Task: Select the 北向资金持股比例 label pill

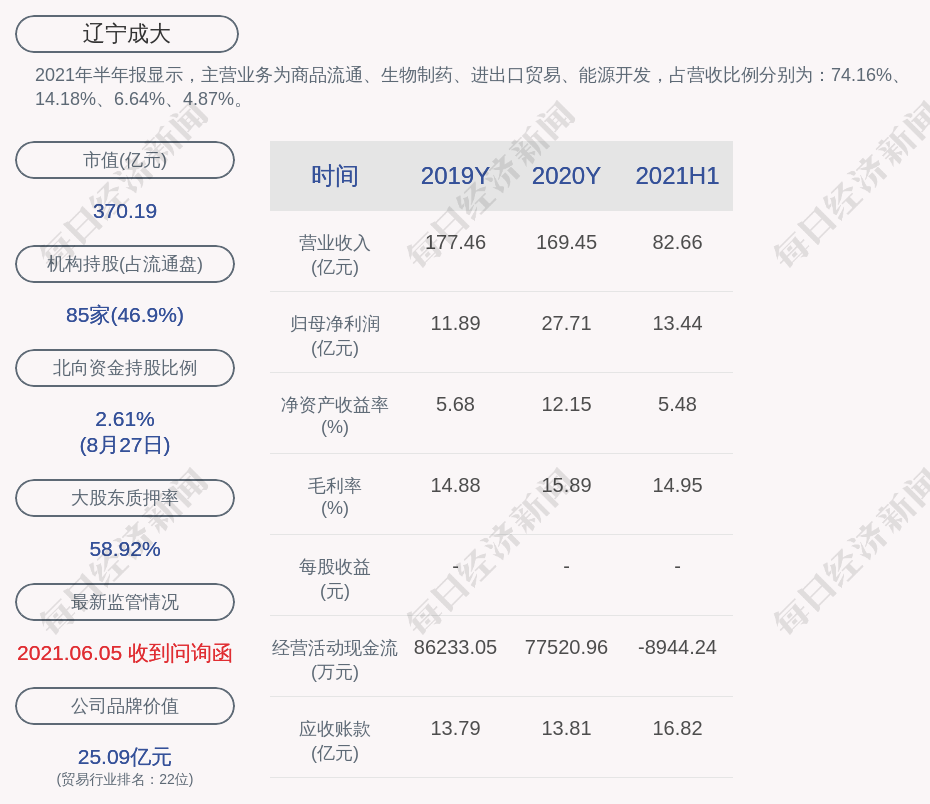Action: click(x=125, y=368)
